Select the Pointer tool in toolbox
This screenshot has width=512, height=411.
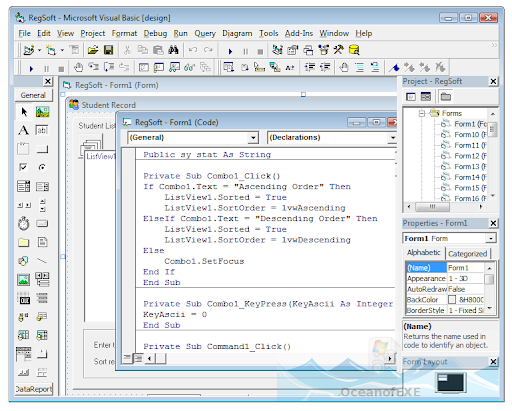tap(24, 112)
